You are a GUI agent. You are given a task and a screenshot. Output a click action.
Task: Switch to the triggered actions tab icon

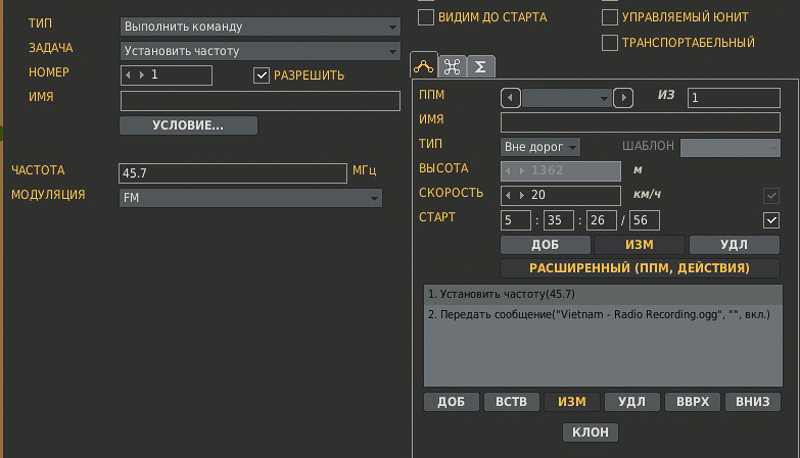[x=452, y=66]
